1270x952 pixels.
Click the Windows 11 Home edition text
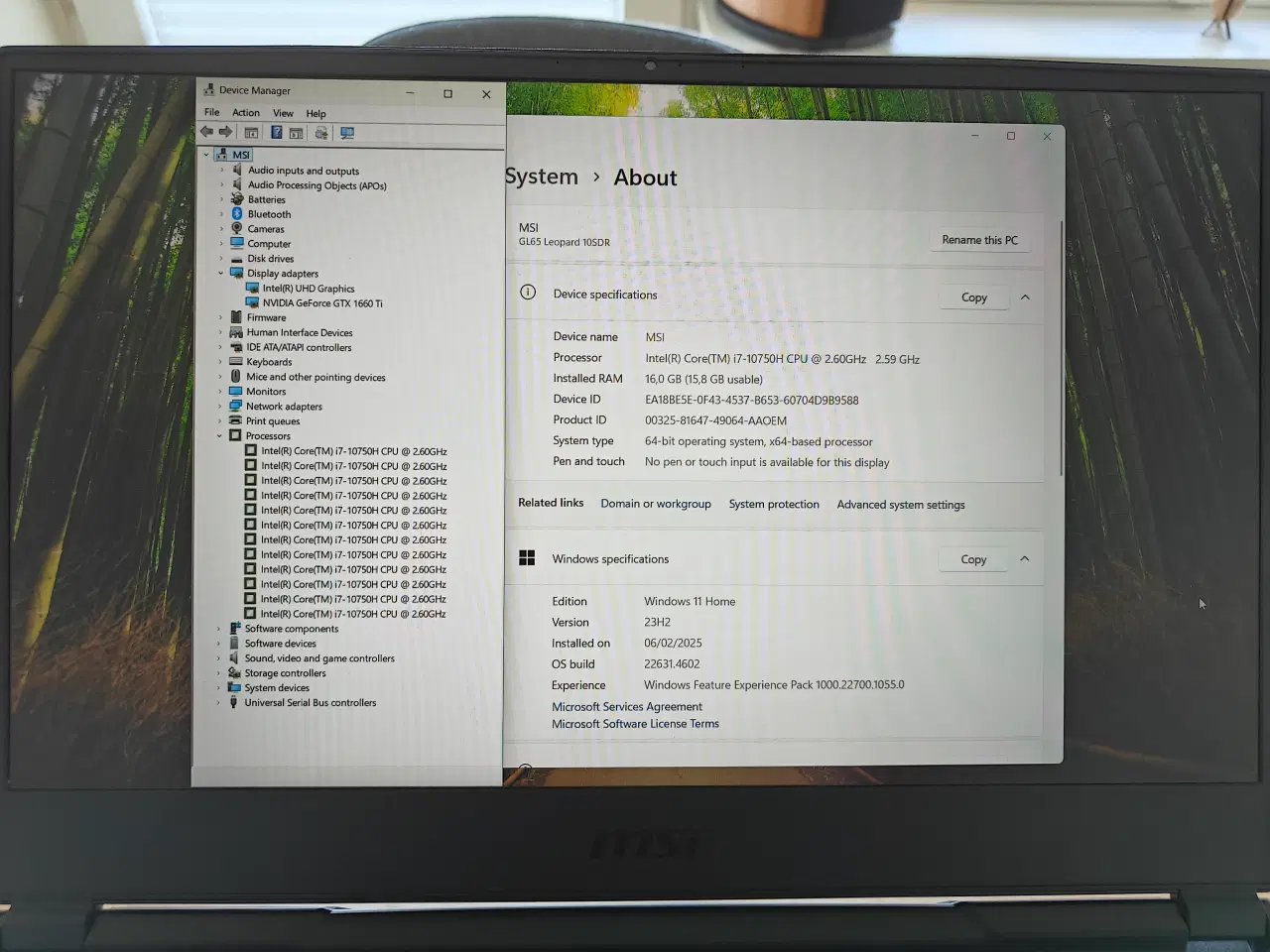point(690,601)
